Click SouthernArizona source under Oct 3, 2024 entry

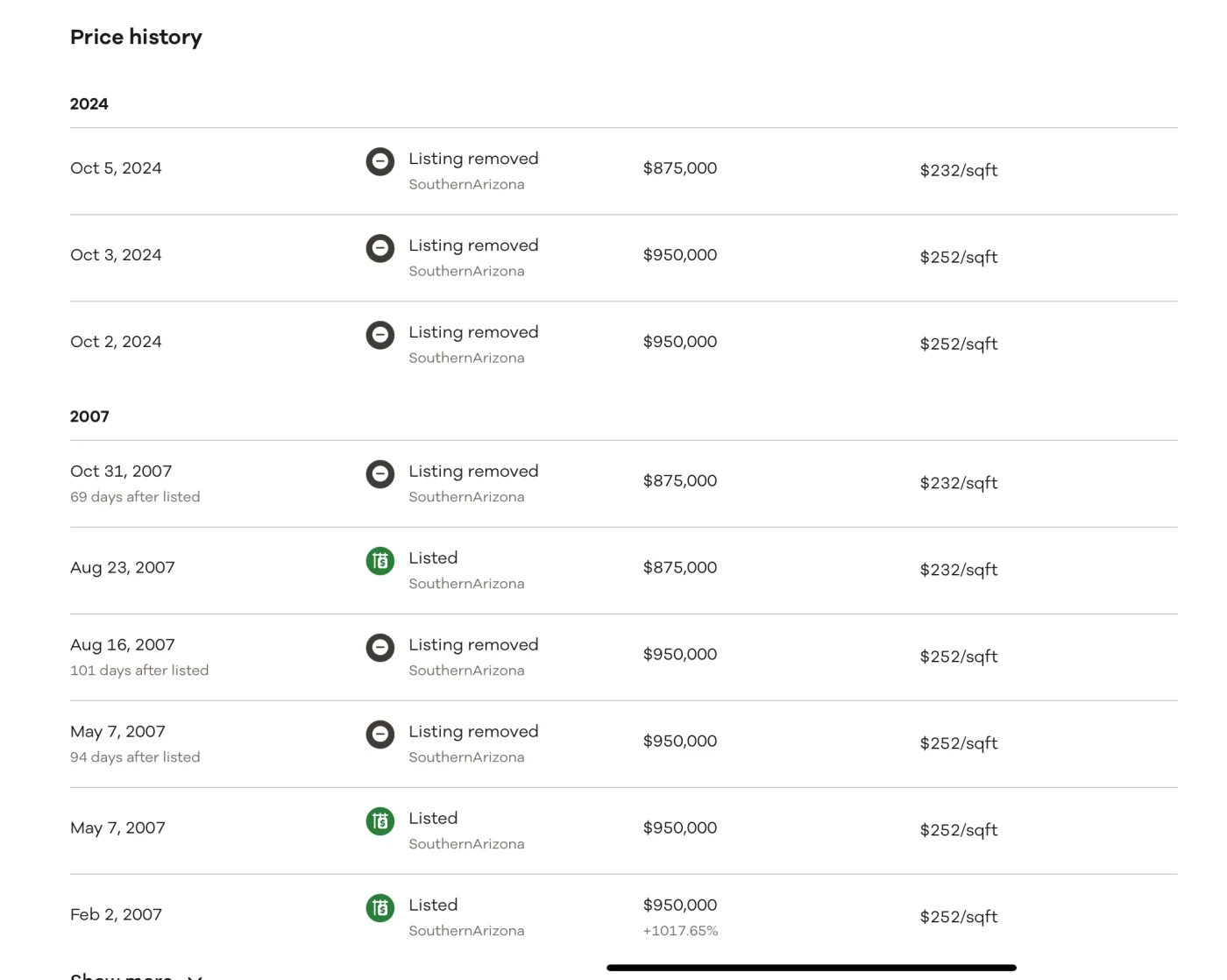(x=466, y=272)
